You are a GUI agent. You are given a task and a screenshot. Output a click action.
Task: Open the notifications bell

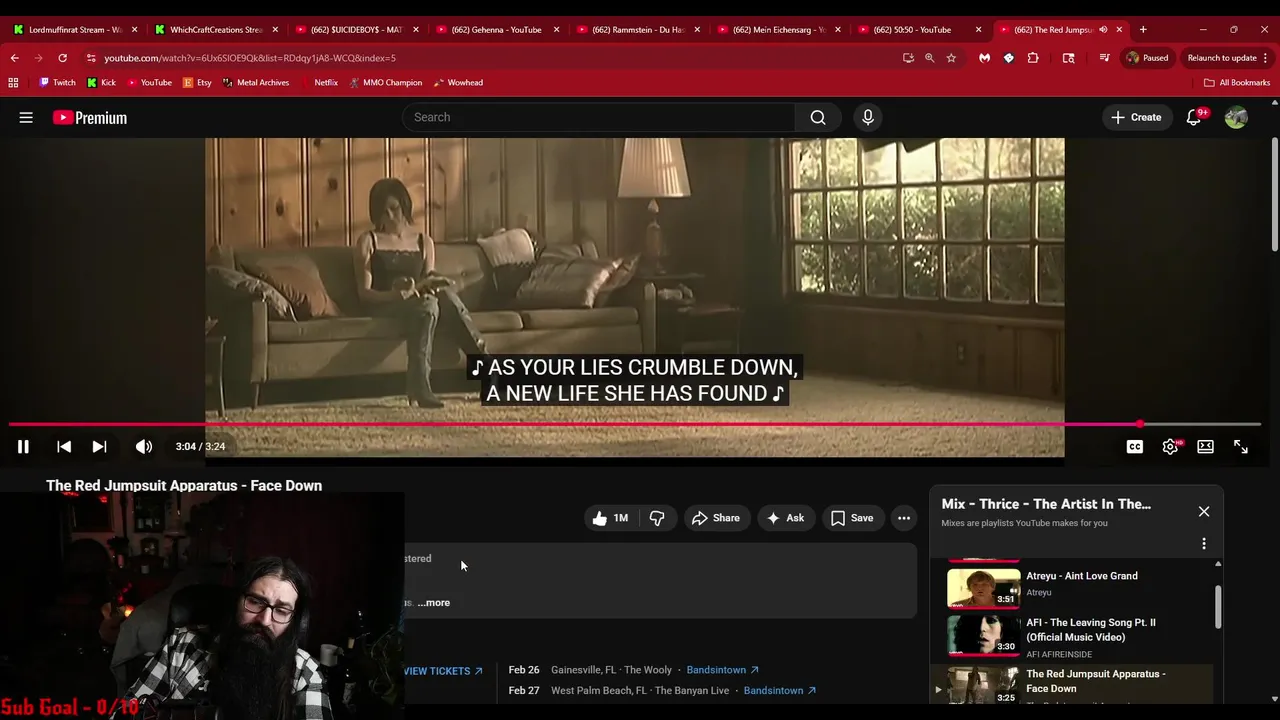(x=1194, y=117)
